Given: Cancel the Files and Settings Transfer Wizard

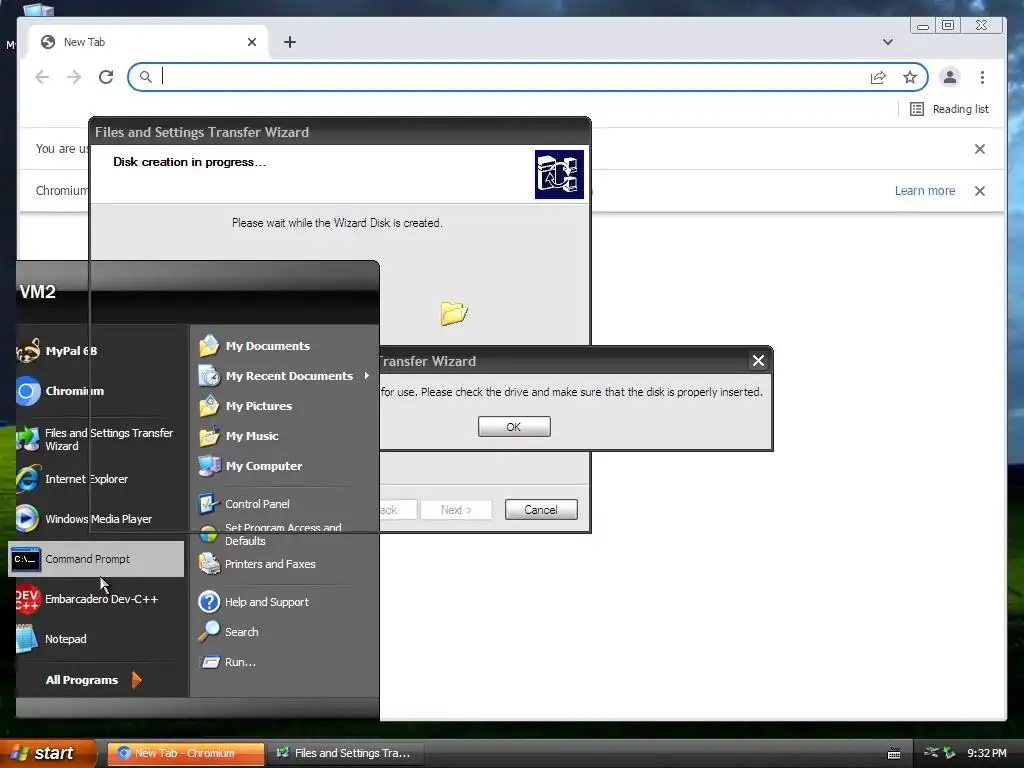Looking at the screenshot, I should click(x=541, y=509).
